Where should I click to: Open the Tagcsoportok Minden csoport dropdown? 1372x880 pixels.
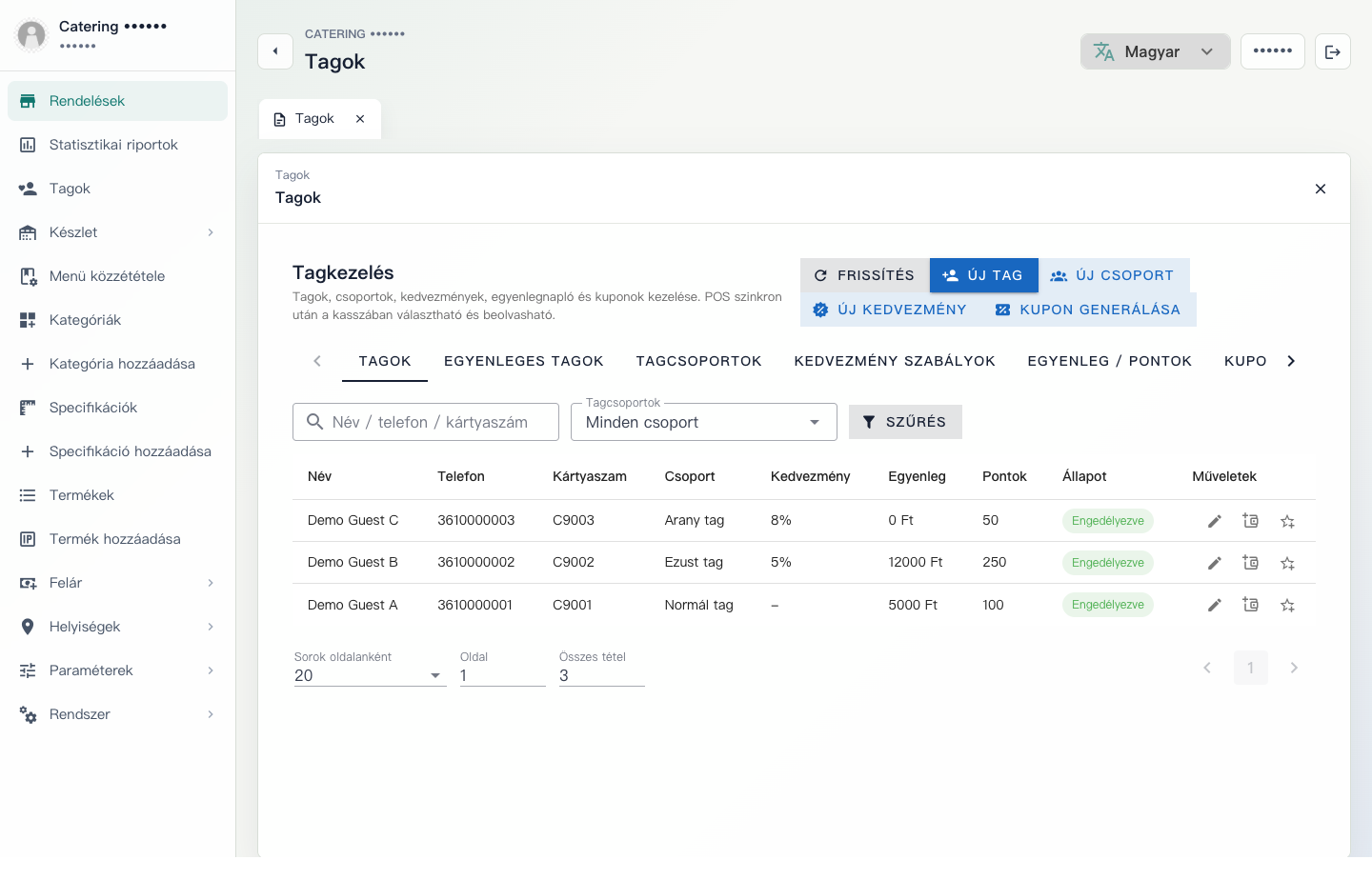(x=703, y=422)
